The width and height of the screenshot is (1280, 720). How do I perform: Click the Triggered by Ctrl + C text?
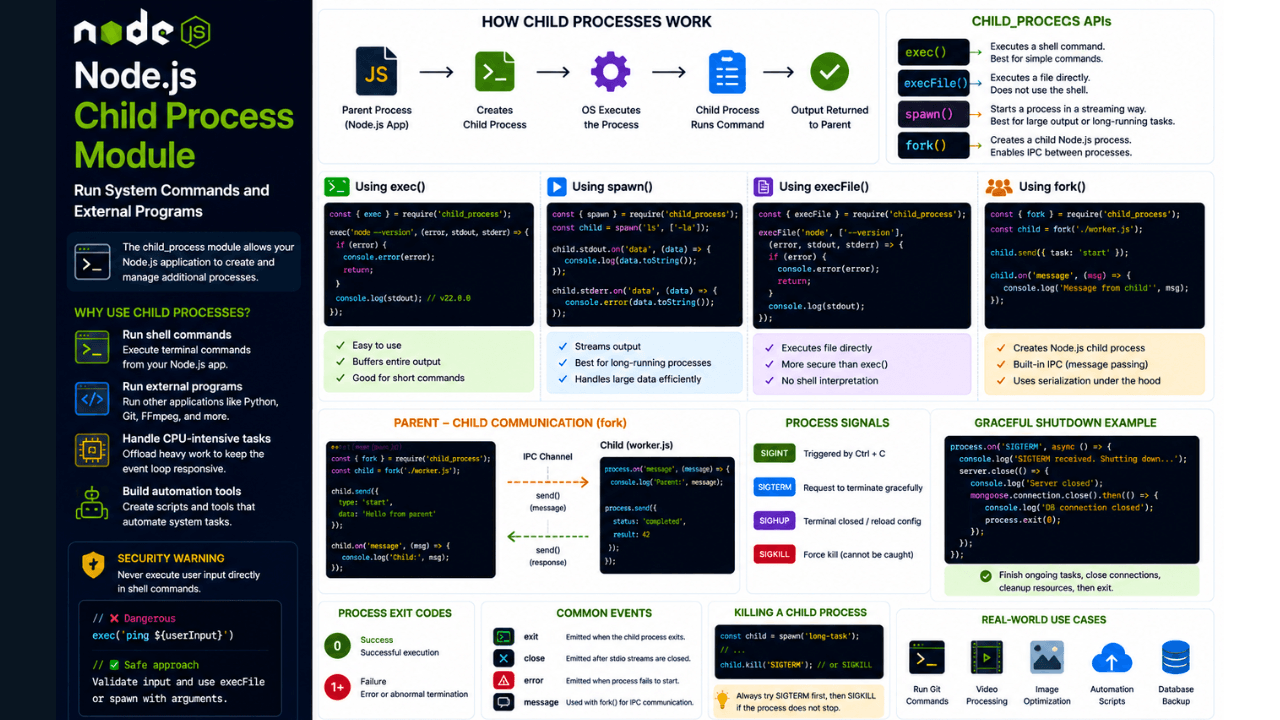tap(845, 454)
